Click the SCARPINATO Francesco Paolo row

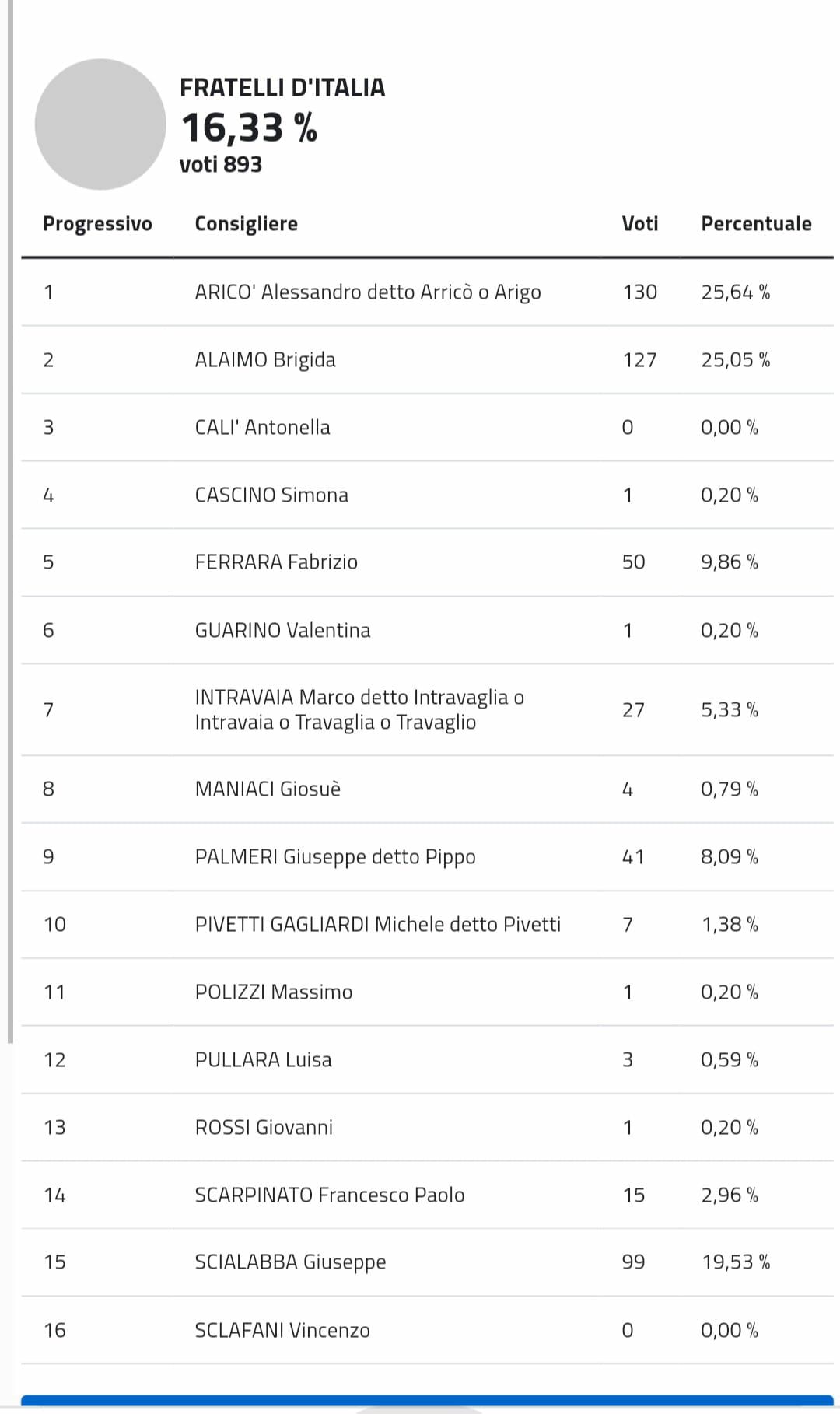click(427, 1195)
